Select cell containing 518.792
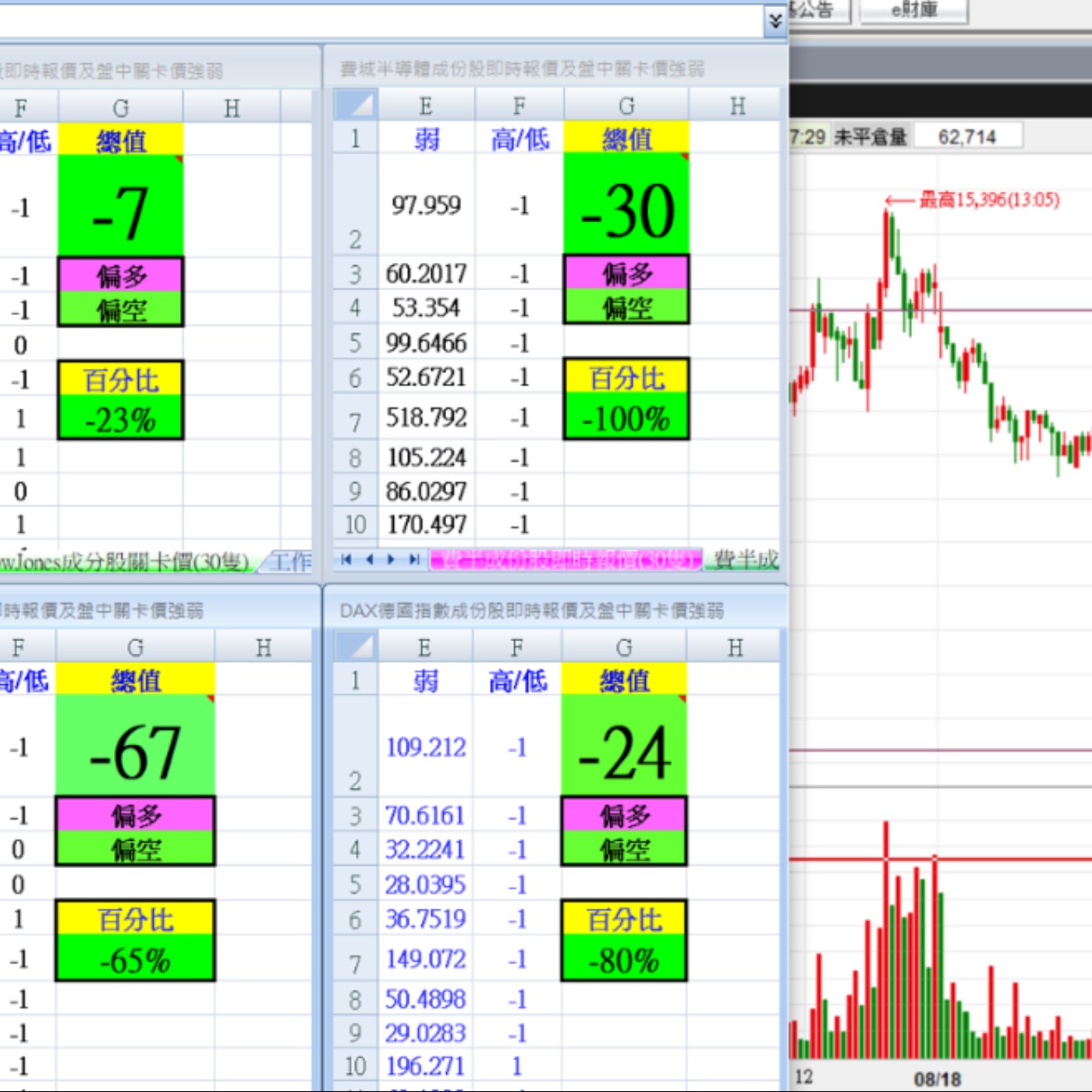This screenshot has width=1092, height=1092. point(426,417)
